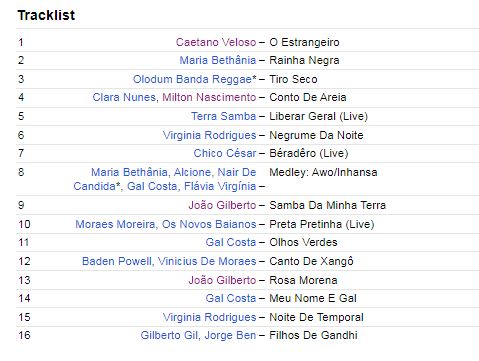Open the Baden Powell artist link

[116, 261]
